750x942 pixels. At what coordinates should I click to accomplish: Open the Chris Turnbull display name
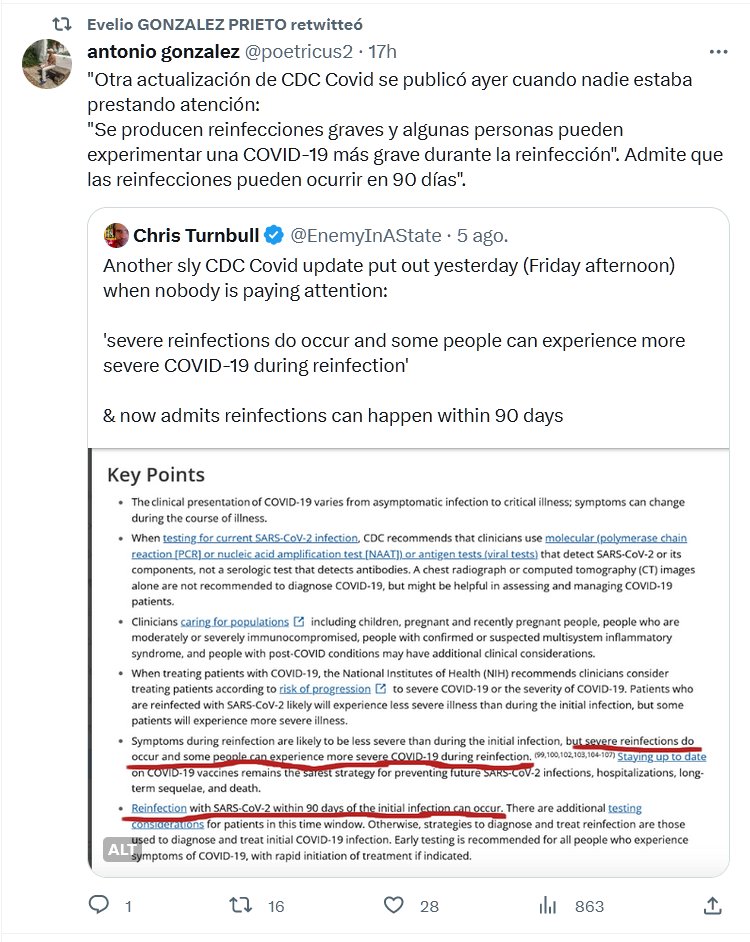pyautogui.click(x=196, y=236)
